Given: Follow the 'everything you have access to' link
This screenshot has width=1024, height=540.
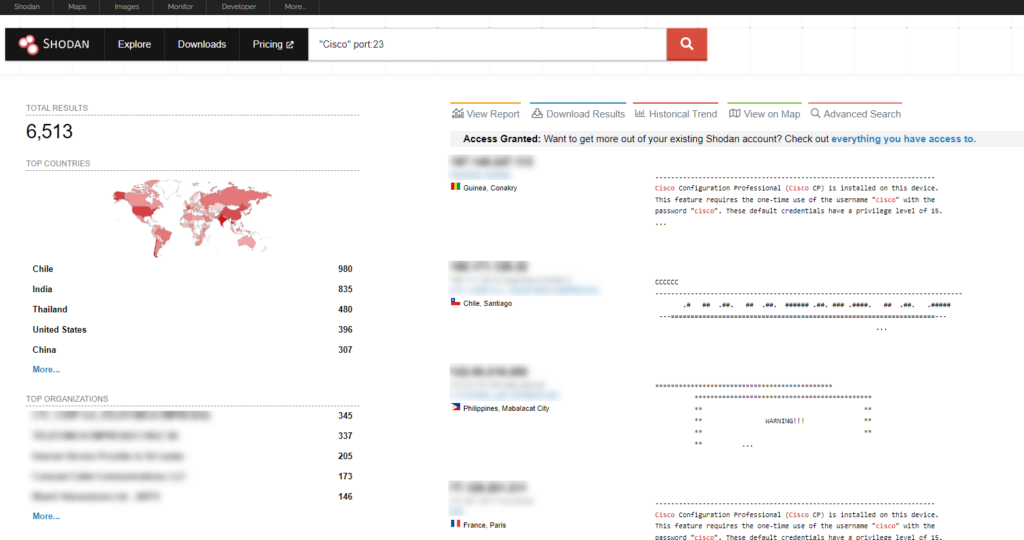Looking at the screenshot, I should 903,139.
